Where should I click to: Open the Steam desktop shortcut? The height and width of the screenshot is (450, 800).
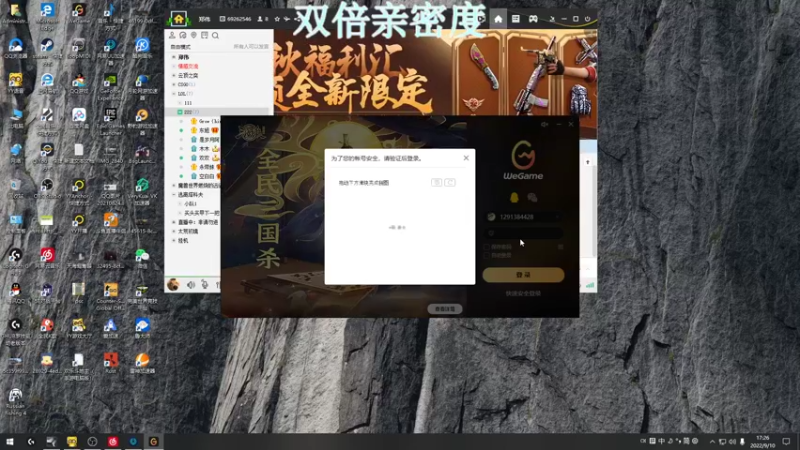coord(47,50)
